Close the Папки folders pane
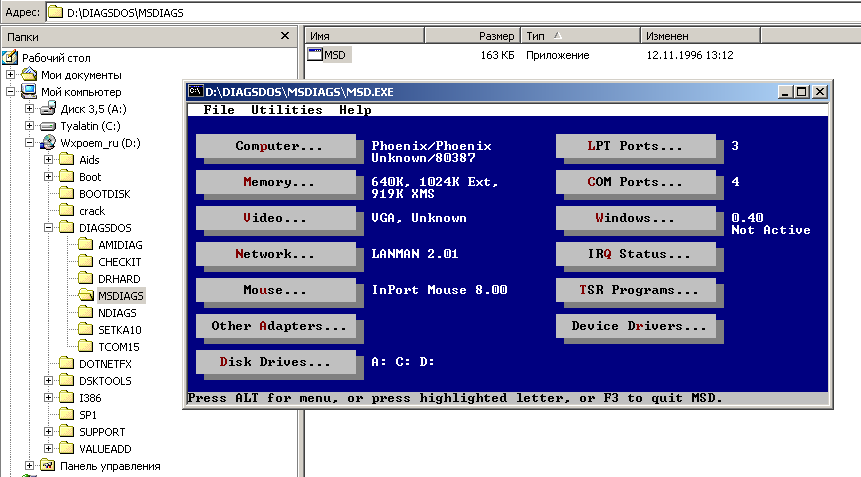The image size is (861, 477). click(x=284, y=36)
